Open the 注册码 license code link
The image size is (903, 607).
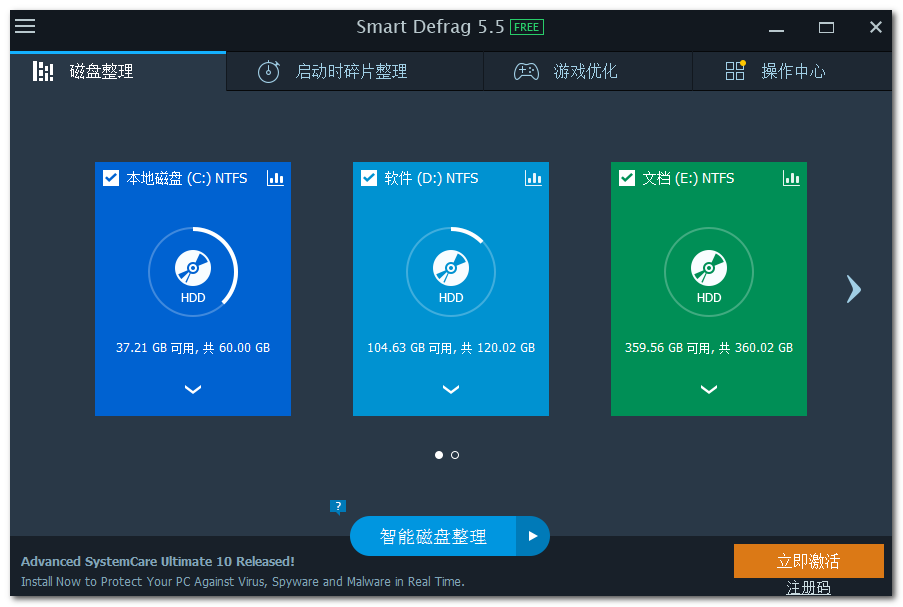click(x=809, y=588)
